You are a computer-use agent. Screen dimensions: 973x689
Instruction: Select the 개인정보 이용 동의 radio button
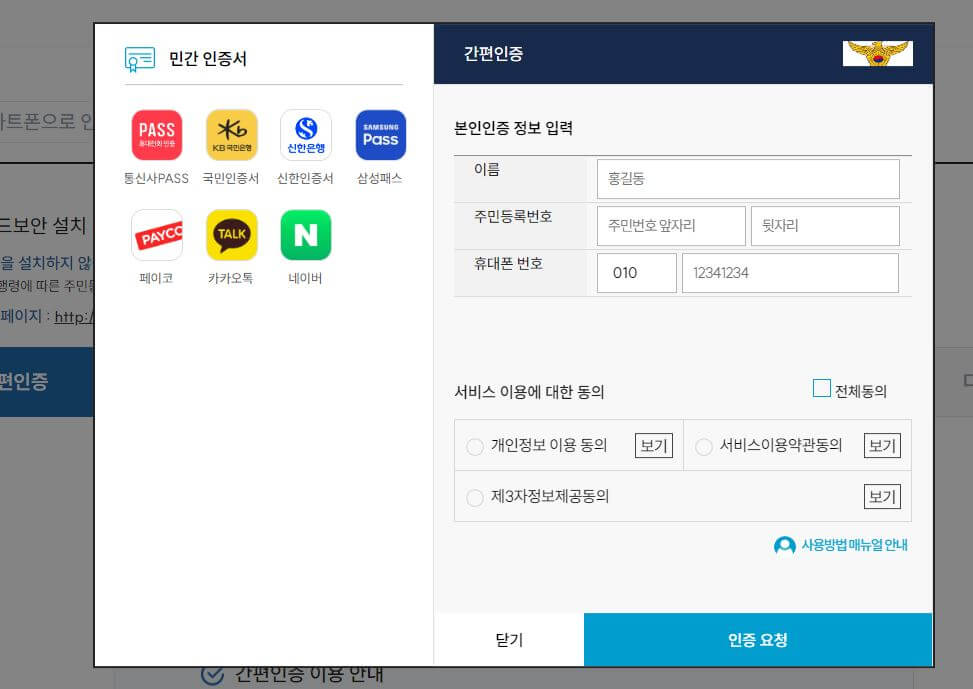pos(475,446)
